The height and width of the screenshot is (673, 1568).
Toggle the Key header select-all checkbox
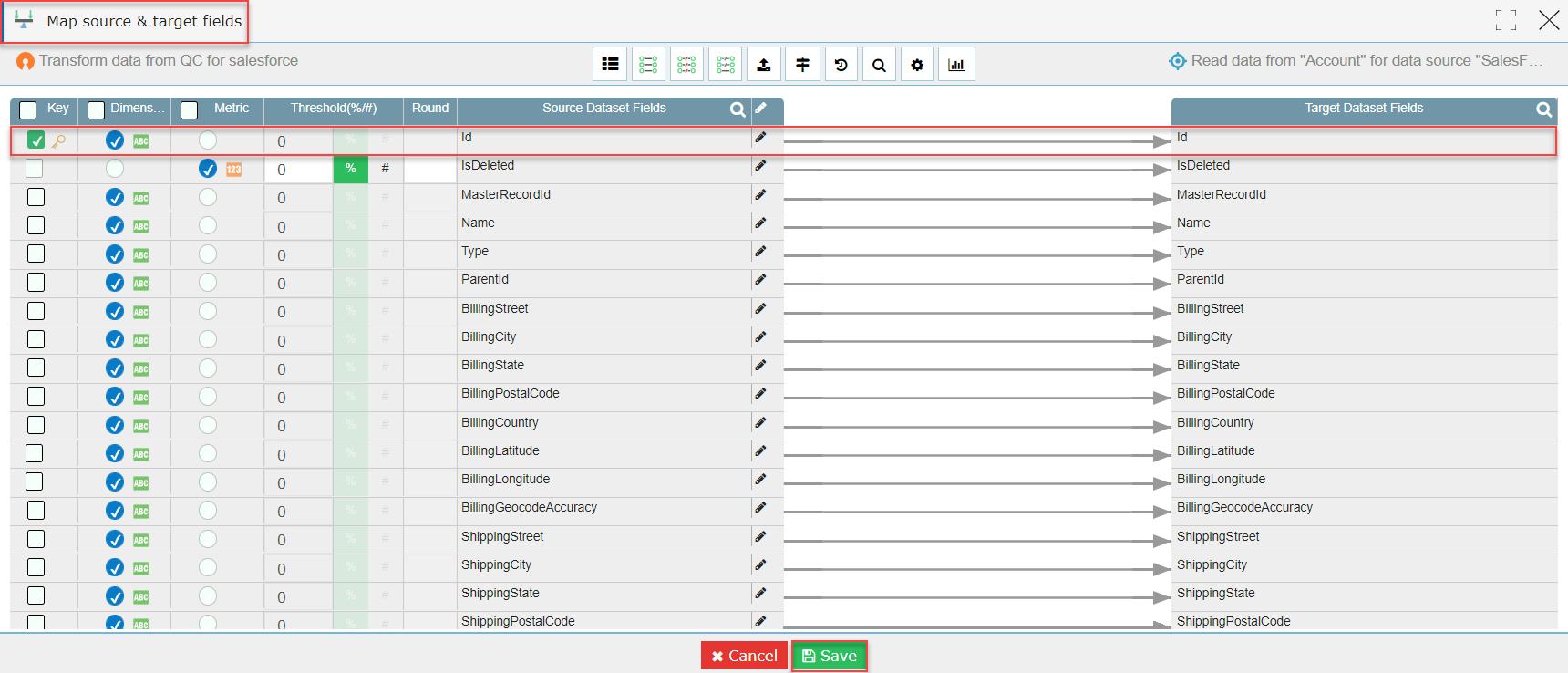(x=28, y=110)
